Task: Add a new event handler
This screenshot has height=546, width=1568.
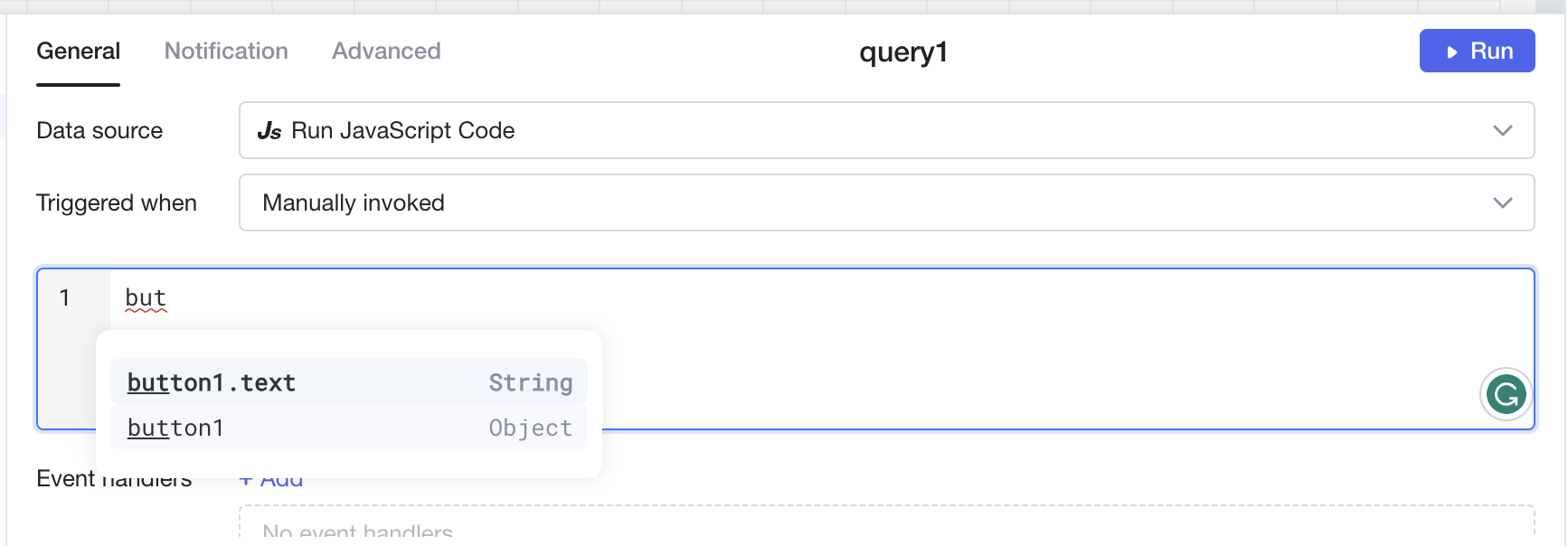Action: pyautogui.click(x=271, y=480)
